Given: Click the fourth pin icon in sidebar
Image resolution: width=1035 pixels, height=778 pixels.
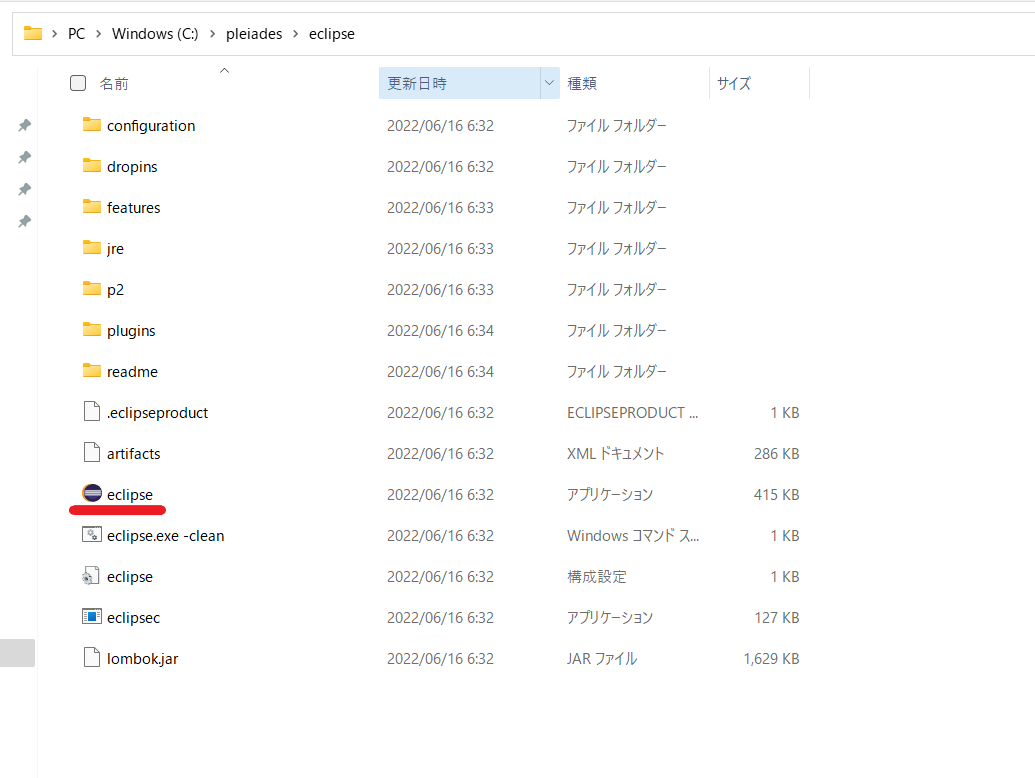Looking at the screenshot, I should click(24, 221).
